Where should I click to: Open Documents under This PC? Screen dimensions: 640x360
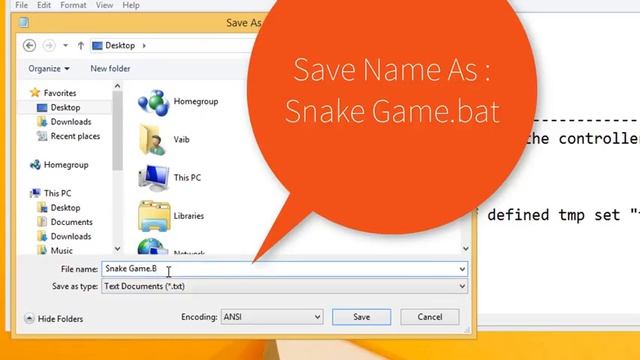pyautogui.click(x=71, y=222)
